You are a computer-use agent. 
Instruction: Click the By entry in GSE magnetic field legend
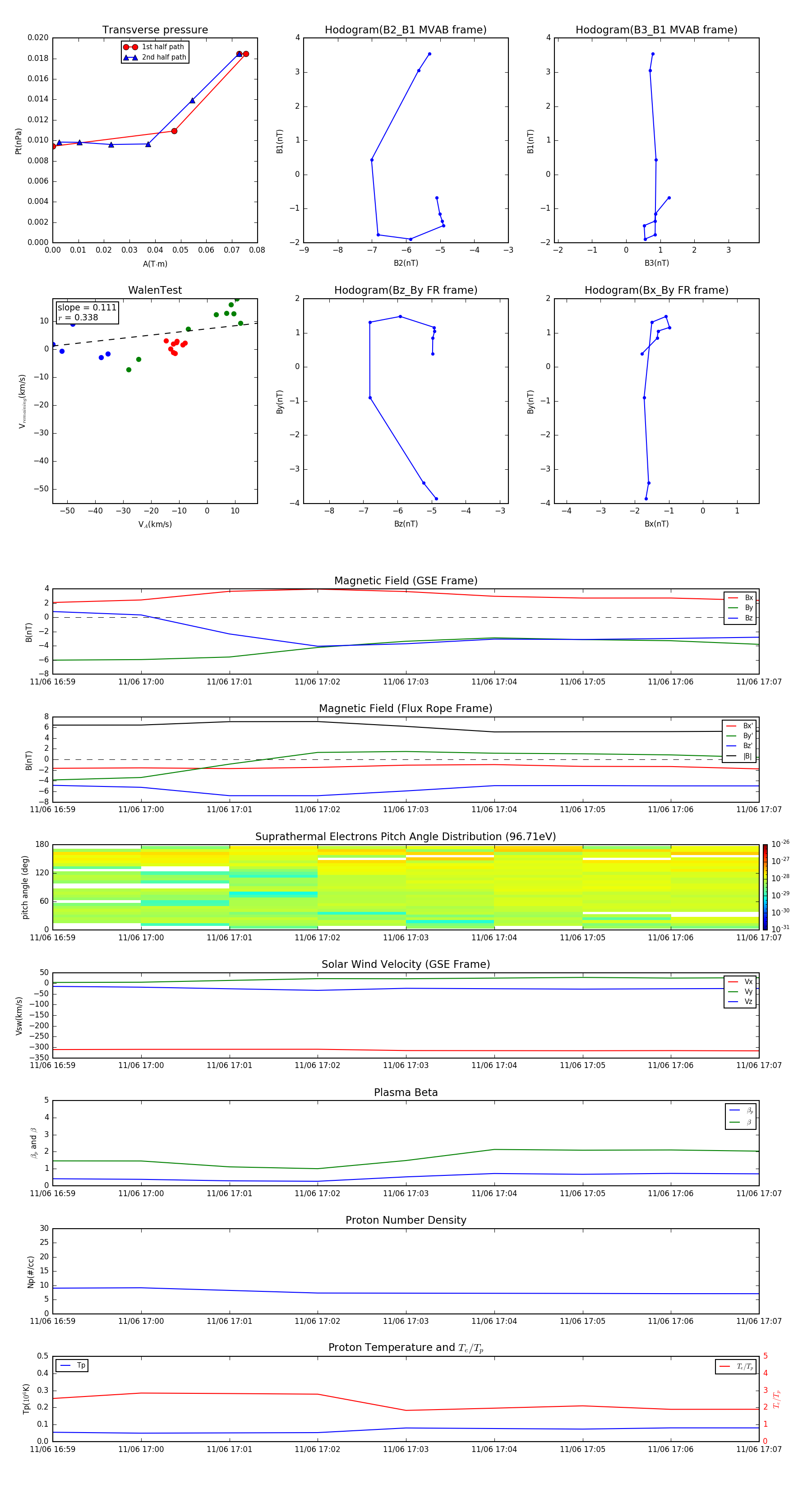(x=740, y=608)
